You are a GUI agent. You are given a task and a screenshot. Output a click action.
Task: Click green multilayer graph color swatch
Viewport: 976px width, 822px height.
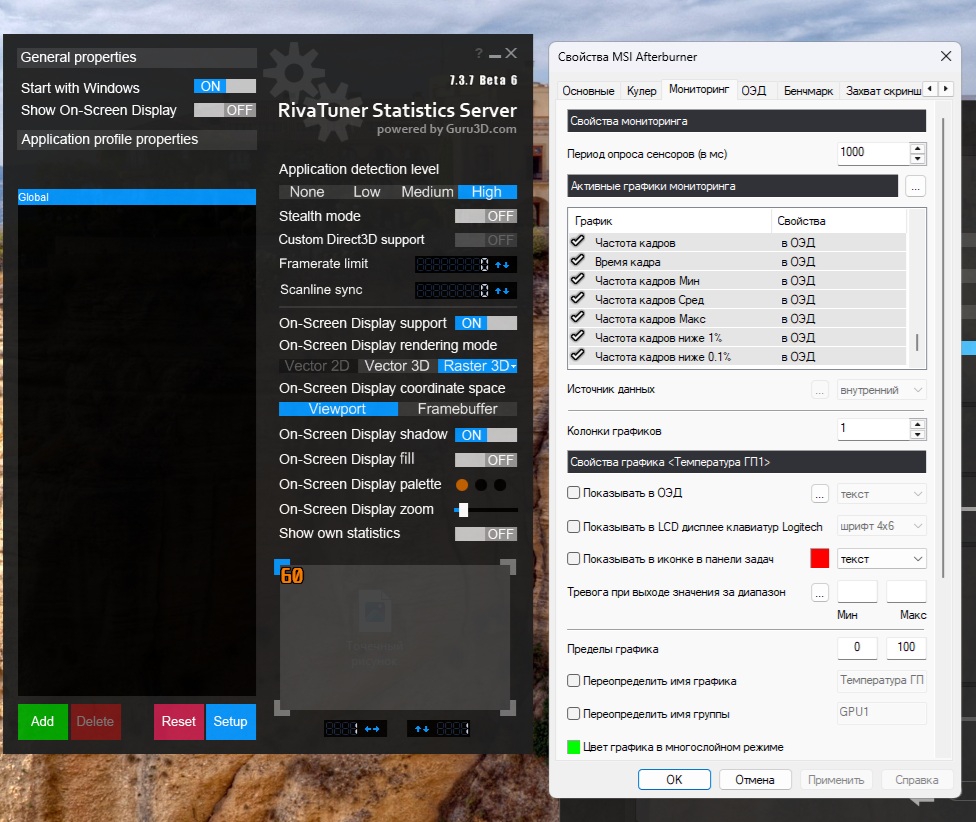point(574,747)
